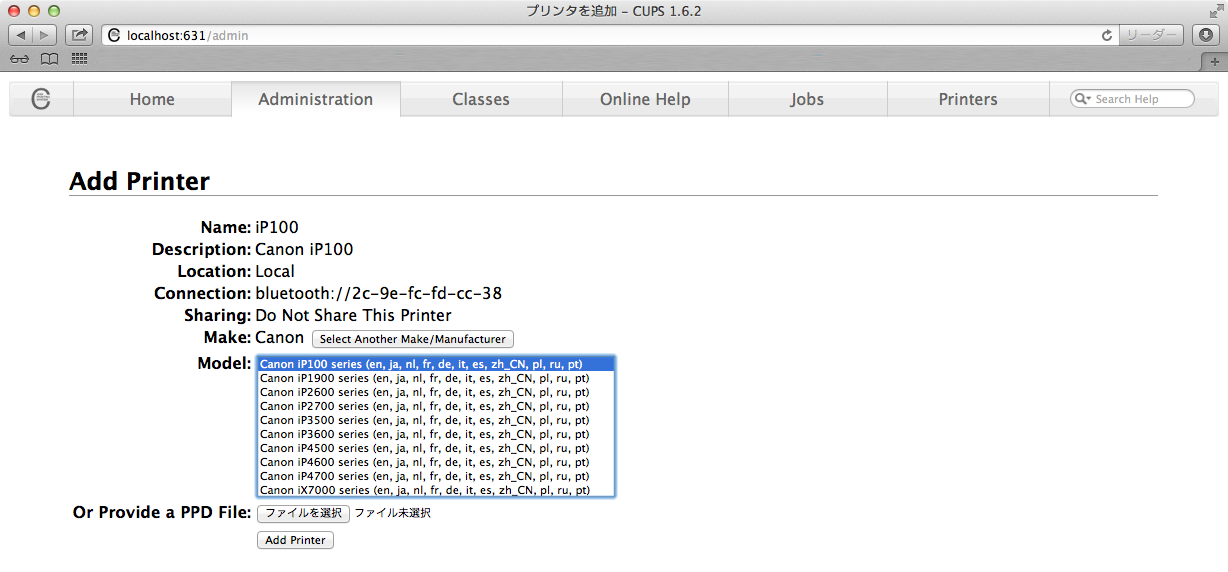Click the CUPS logo icon
The width and height of the screenshot is (1228, 572).
[x=41, y=99]
